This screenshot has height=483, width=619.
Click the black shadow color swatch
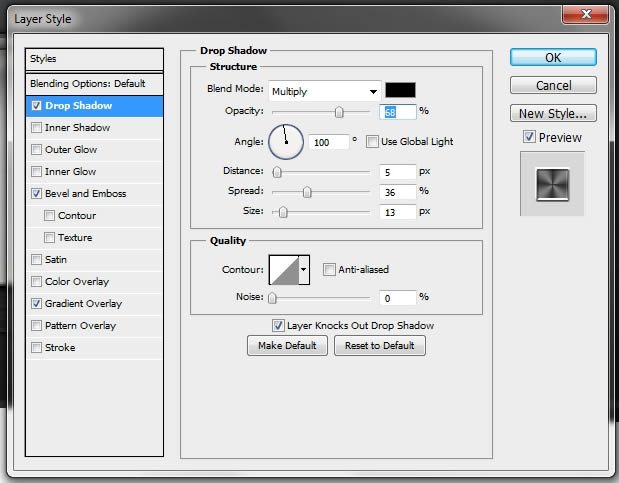point(400,90)
